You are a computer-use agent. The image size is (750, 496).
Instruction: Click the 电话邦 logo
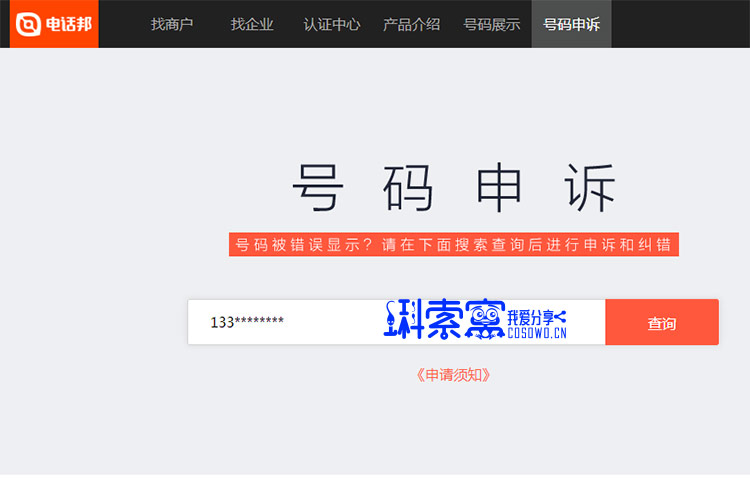[54, 23]
